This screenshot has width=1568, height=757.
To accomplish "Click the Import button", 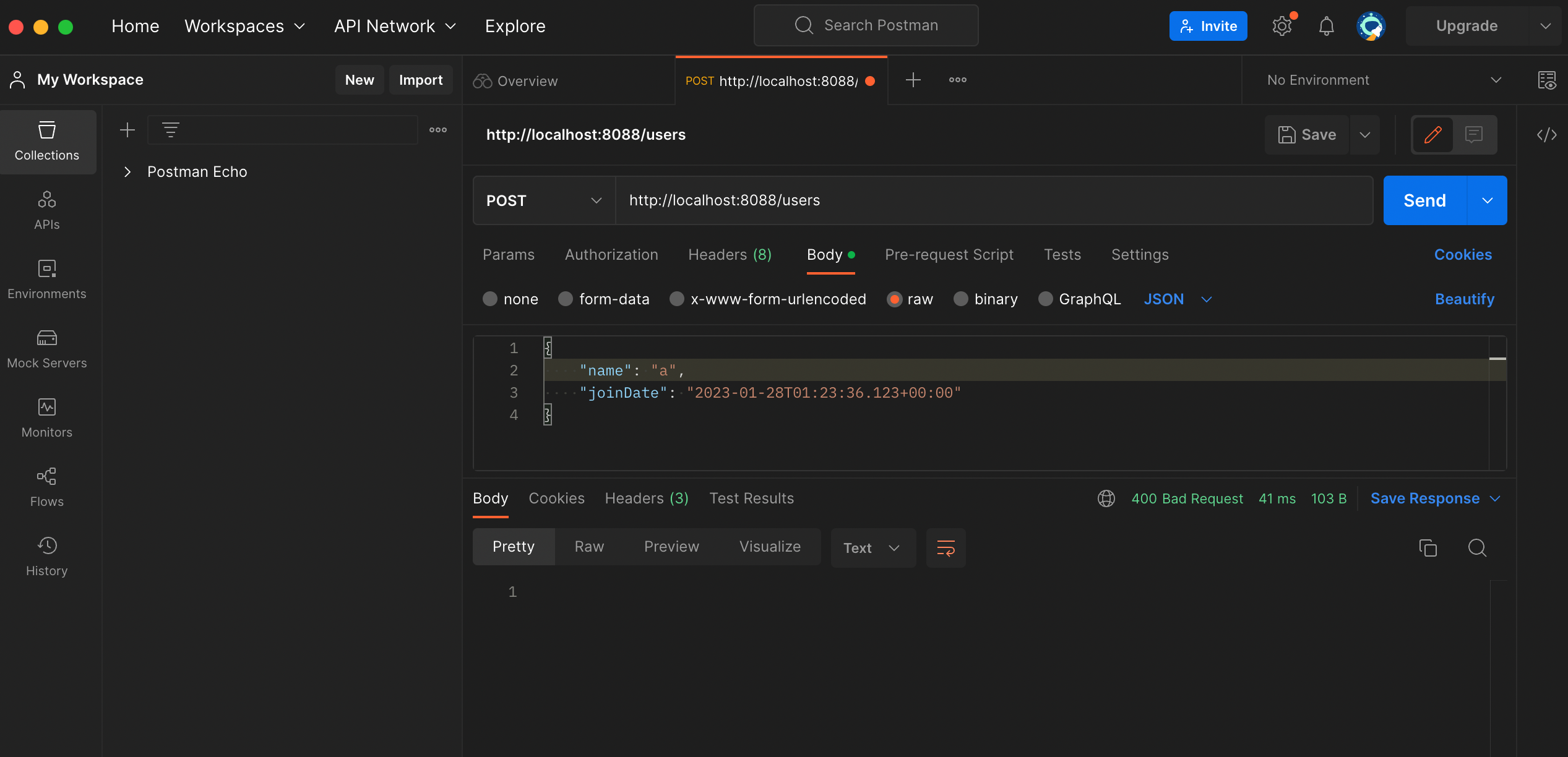I will coord(421,80).
